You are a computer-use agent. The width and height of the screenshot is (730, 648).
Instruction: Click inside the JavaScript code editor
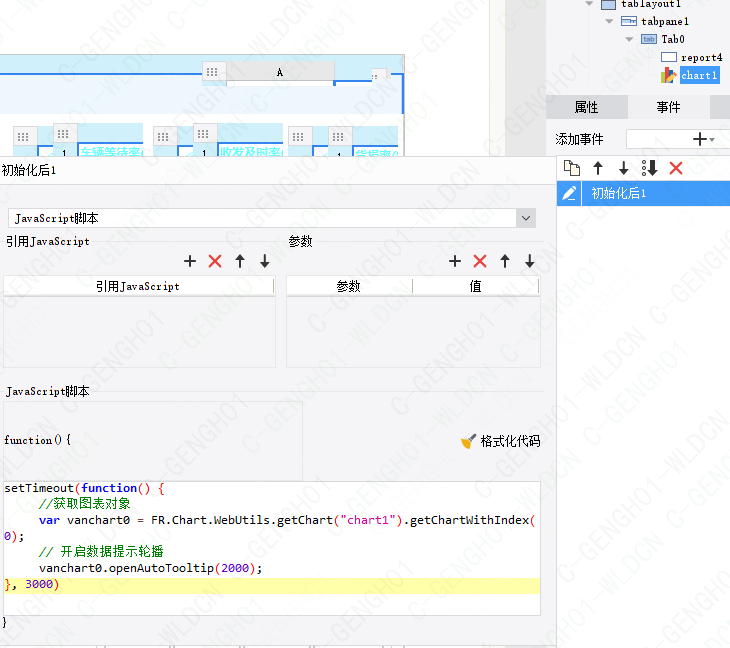(x=272, y=548)
